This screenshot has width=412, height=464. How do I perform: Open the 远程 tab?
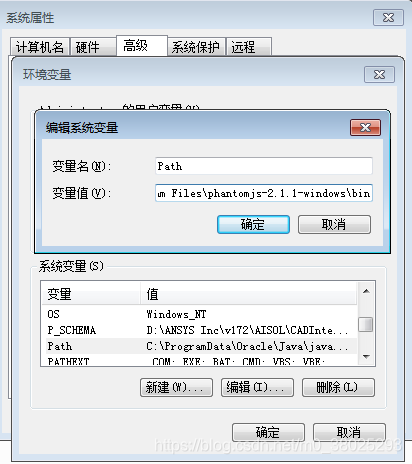(x=249, y=47)
